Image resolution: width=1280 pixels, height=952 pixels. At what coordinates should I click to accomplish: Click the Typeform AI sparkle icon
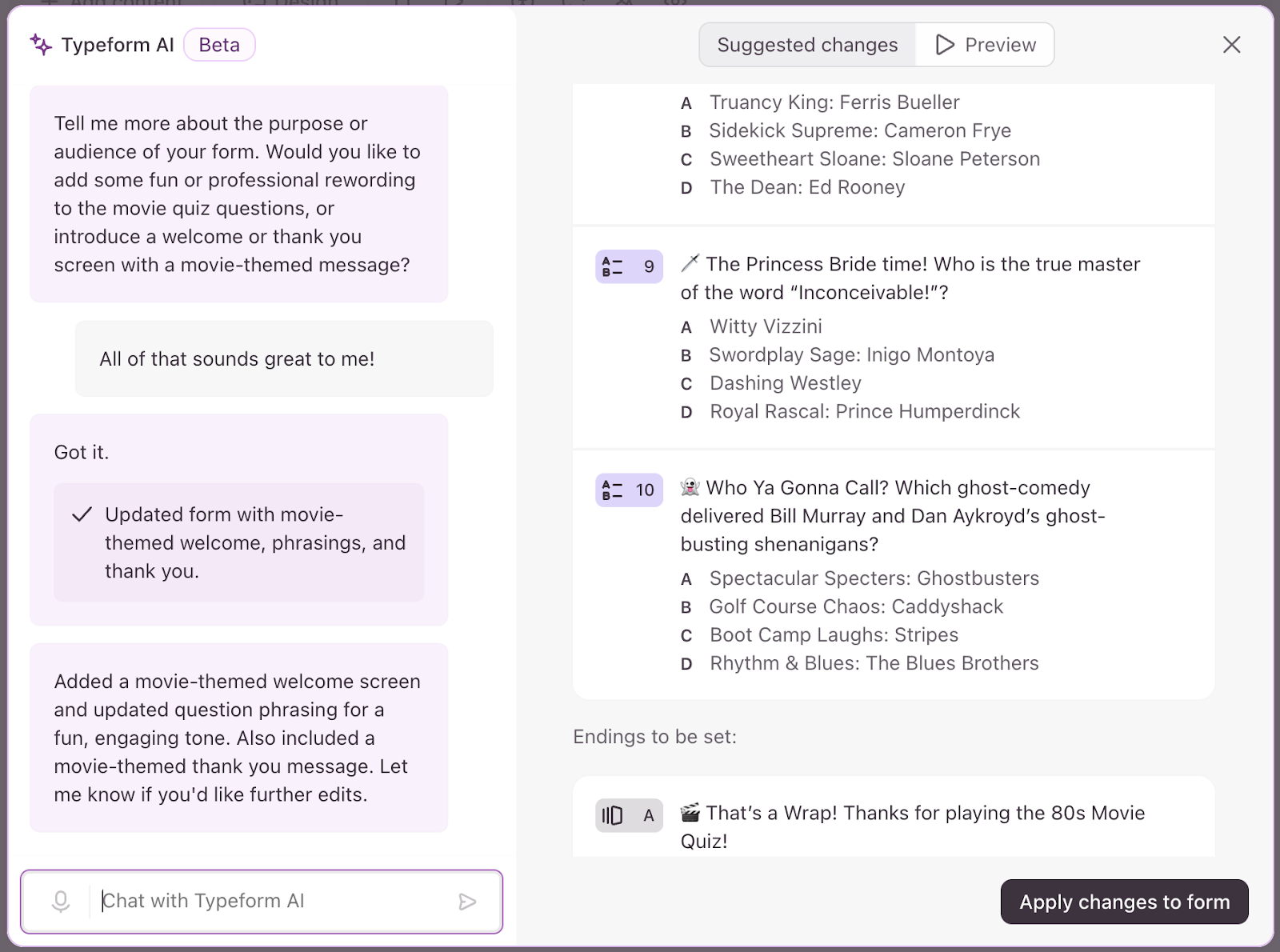point(41,45)
